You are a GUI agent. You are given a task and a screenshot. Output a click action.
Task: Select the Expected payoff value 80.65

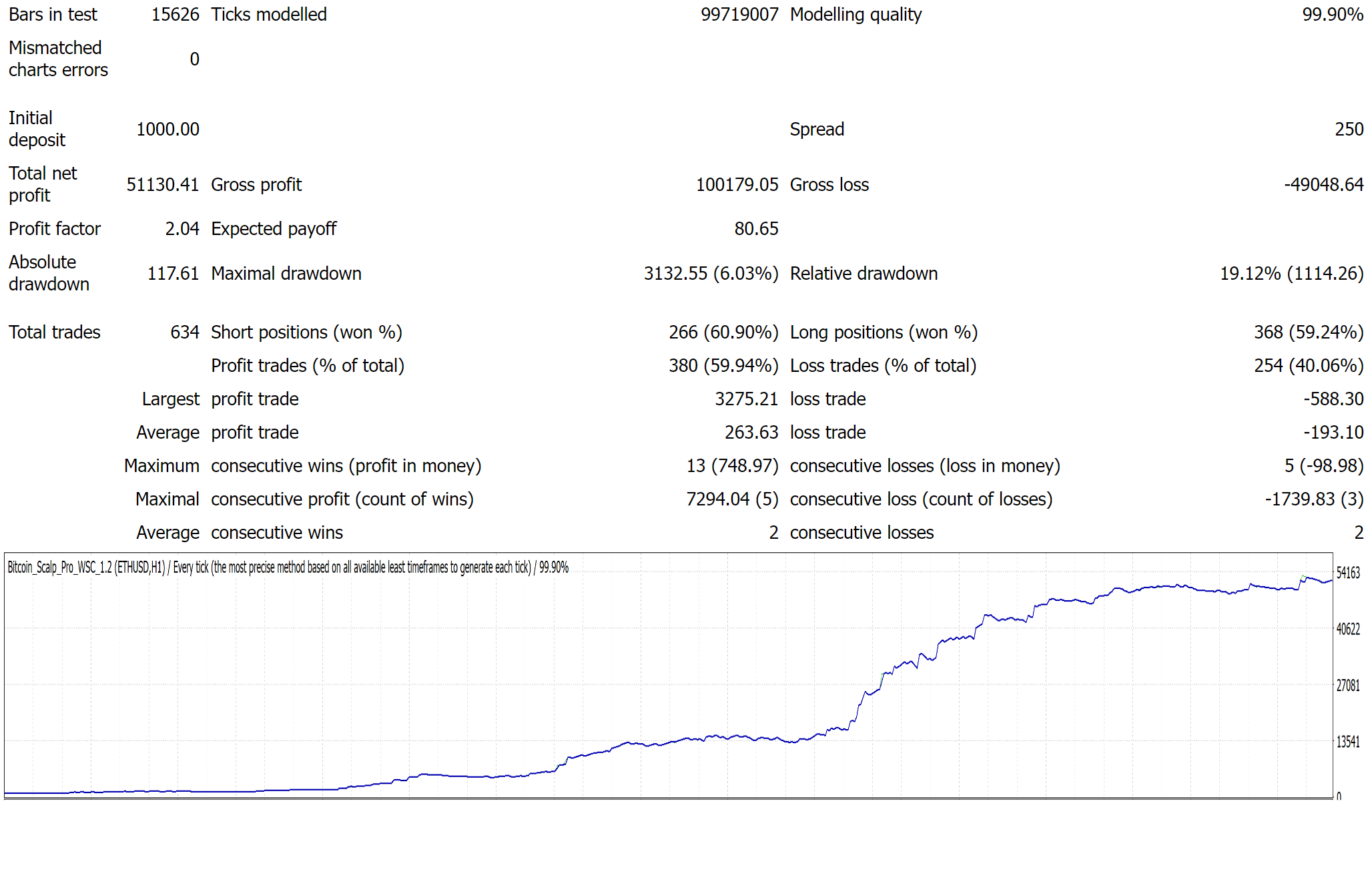tap(756, 229)
